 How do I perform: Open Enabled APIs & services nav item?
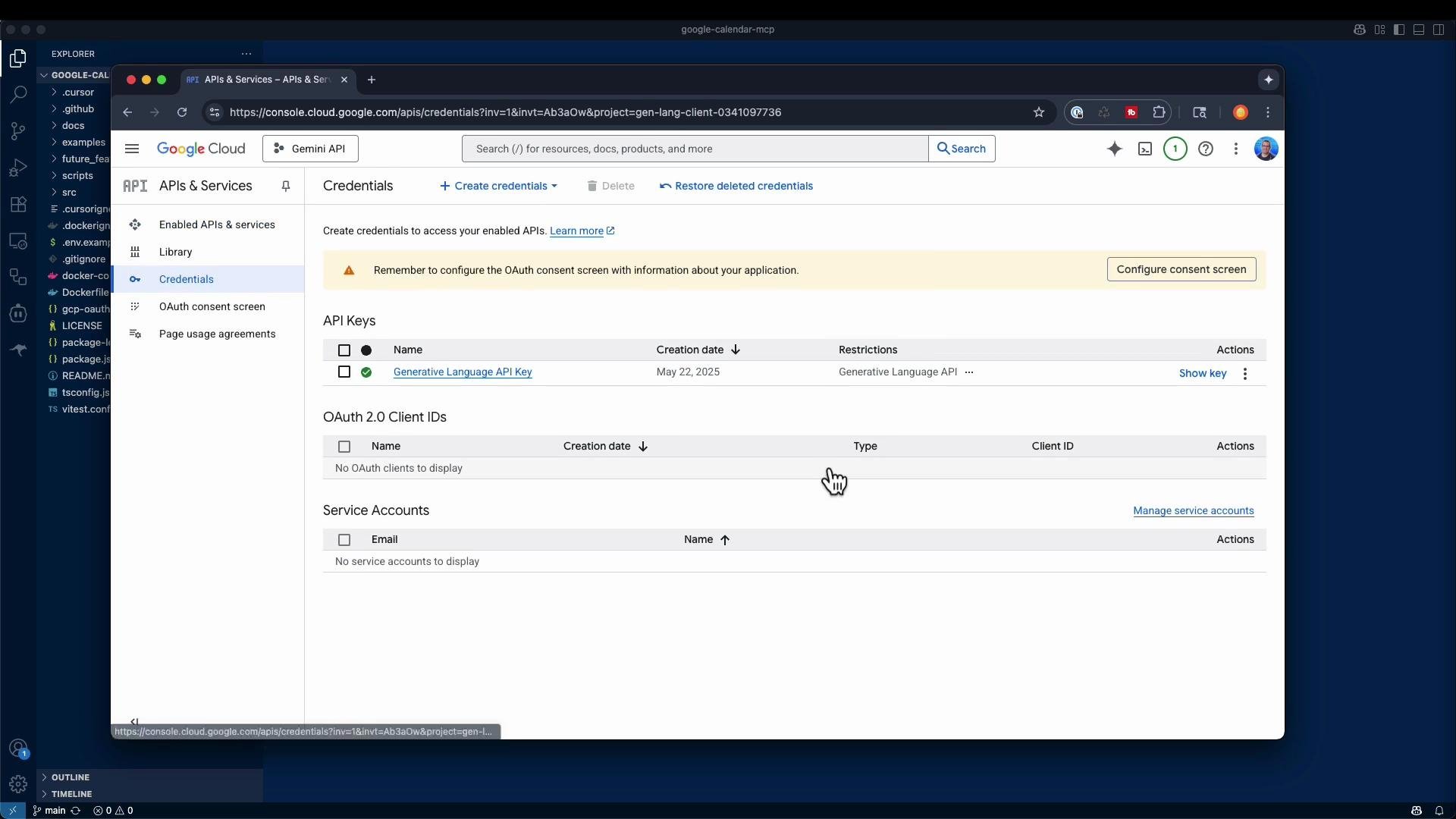(x=208, y=224)
